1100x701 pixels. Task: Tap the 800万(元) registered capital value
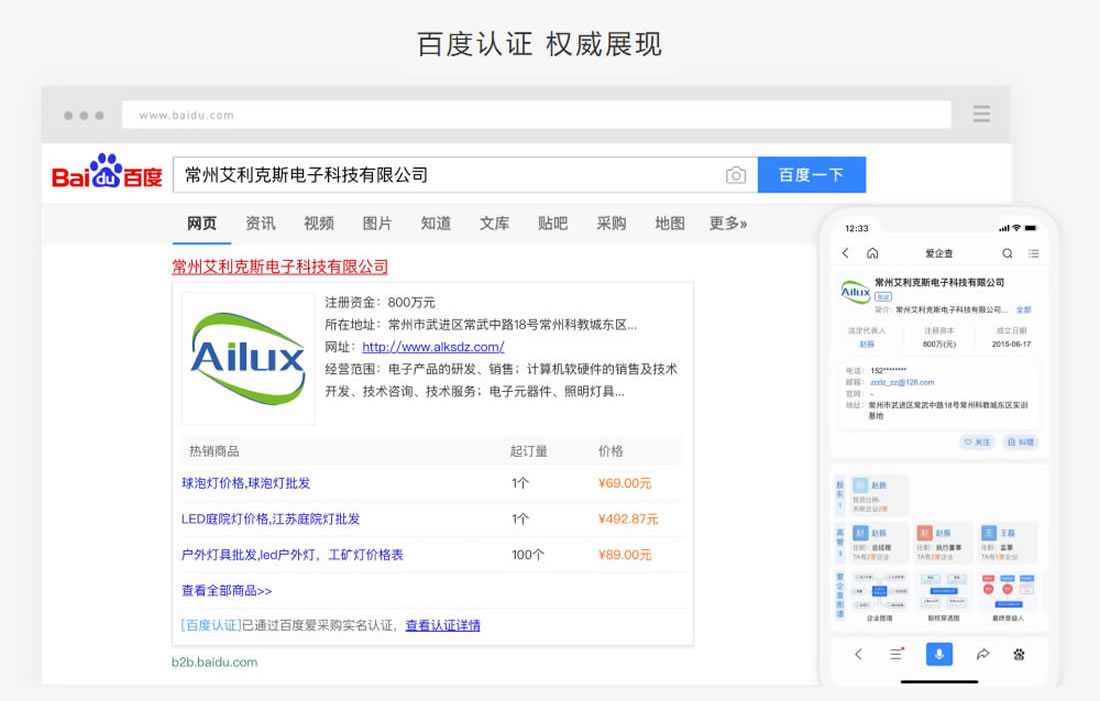[939, 344]
